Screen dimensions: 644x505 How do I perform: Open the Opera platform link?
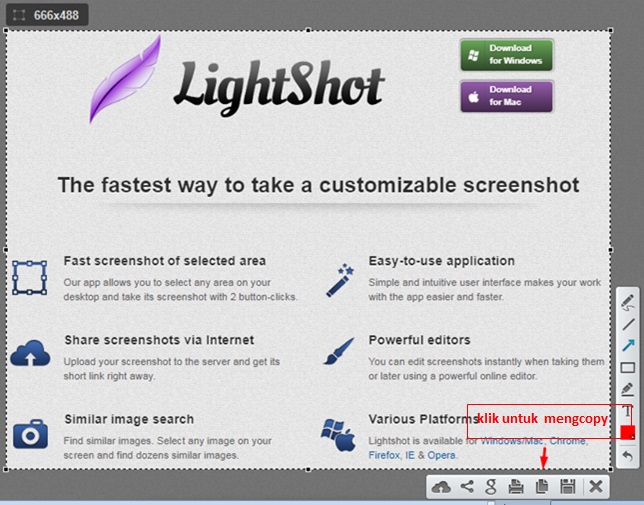point(441,455)
